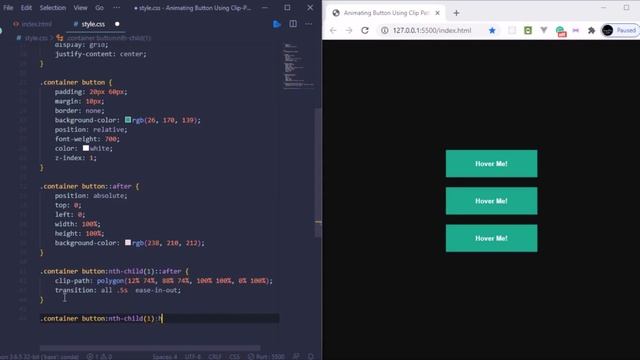Split the editor to the right
Viewport: 640px width, 360px height.
point(293,24)
